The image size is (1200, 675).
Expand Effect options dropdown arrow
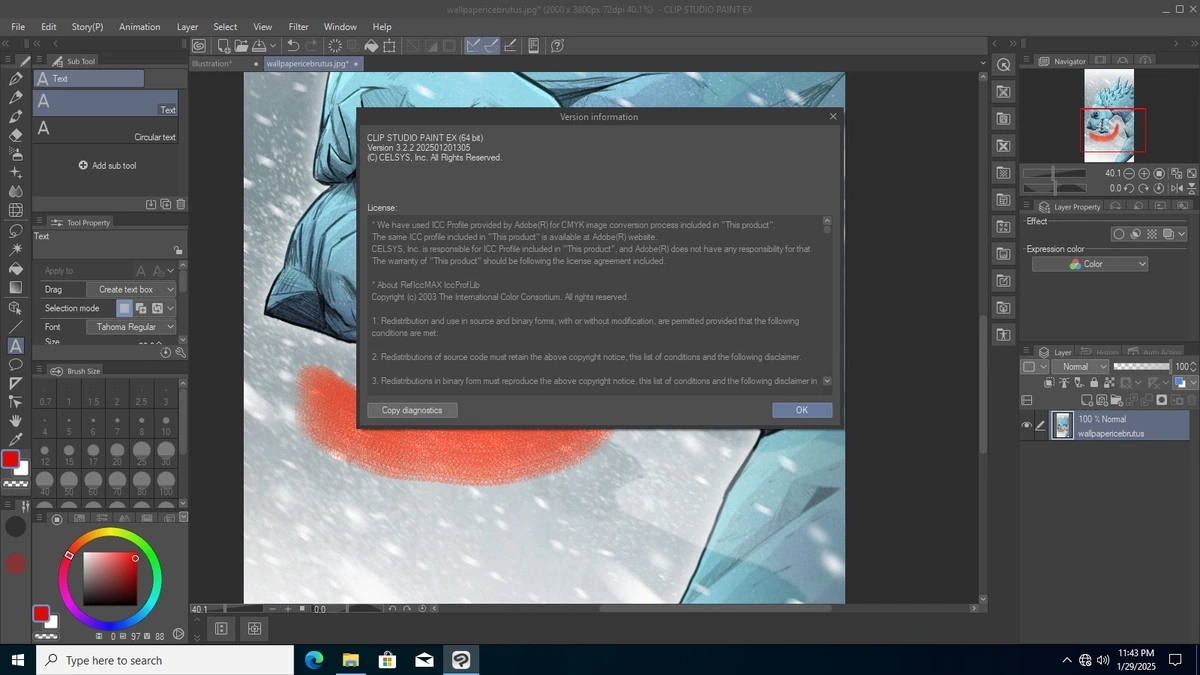click(1181, 234)
